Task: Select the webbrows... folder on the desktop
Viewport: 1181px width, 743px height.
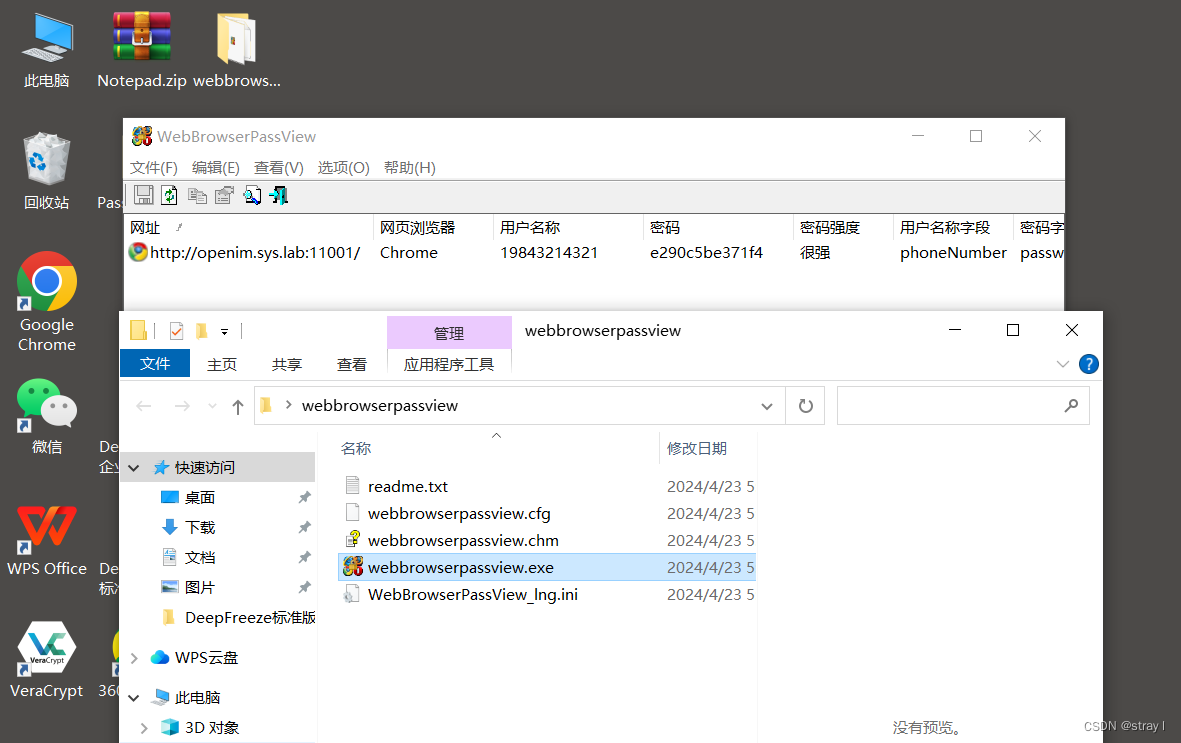Action: click(x=237, y=51)
